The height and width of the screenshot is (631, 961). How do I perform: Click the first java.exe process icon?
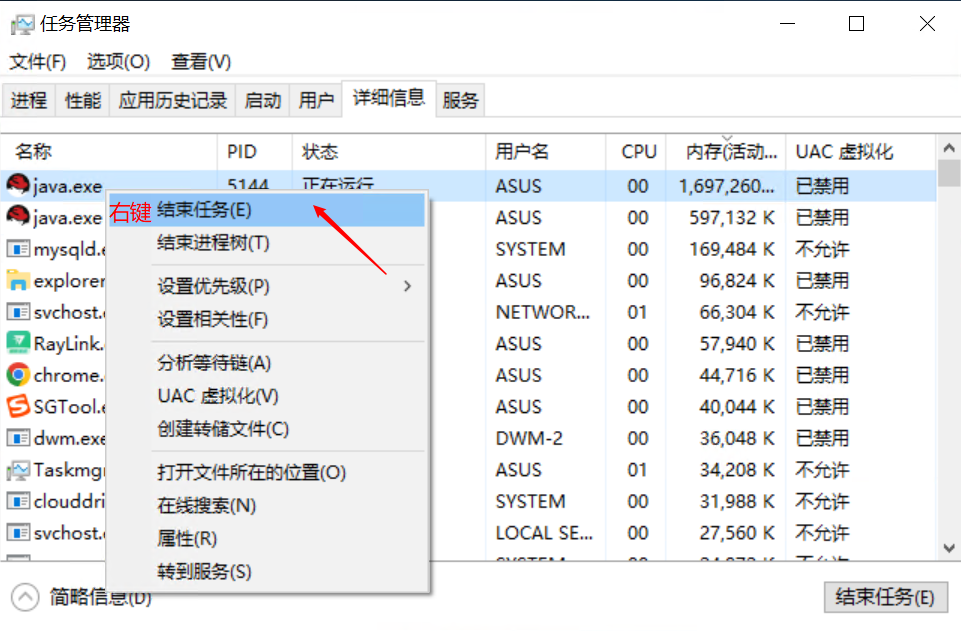[x=18, y=186]
